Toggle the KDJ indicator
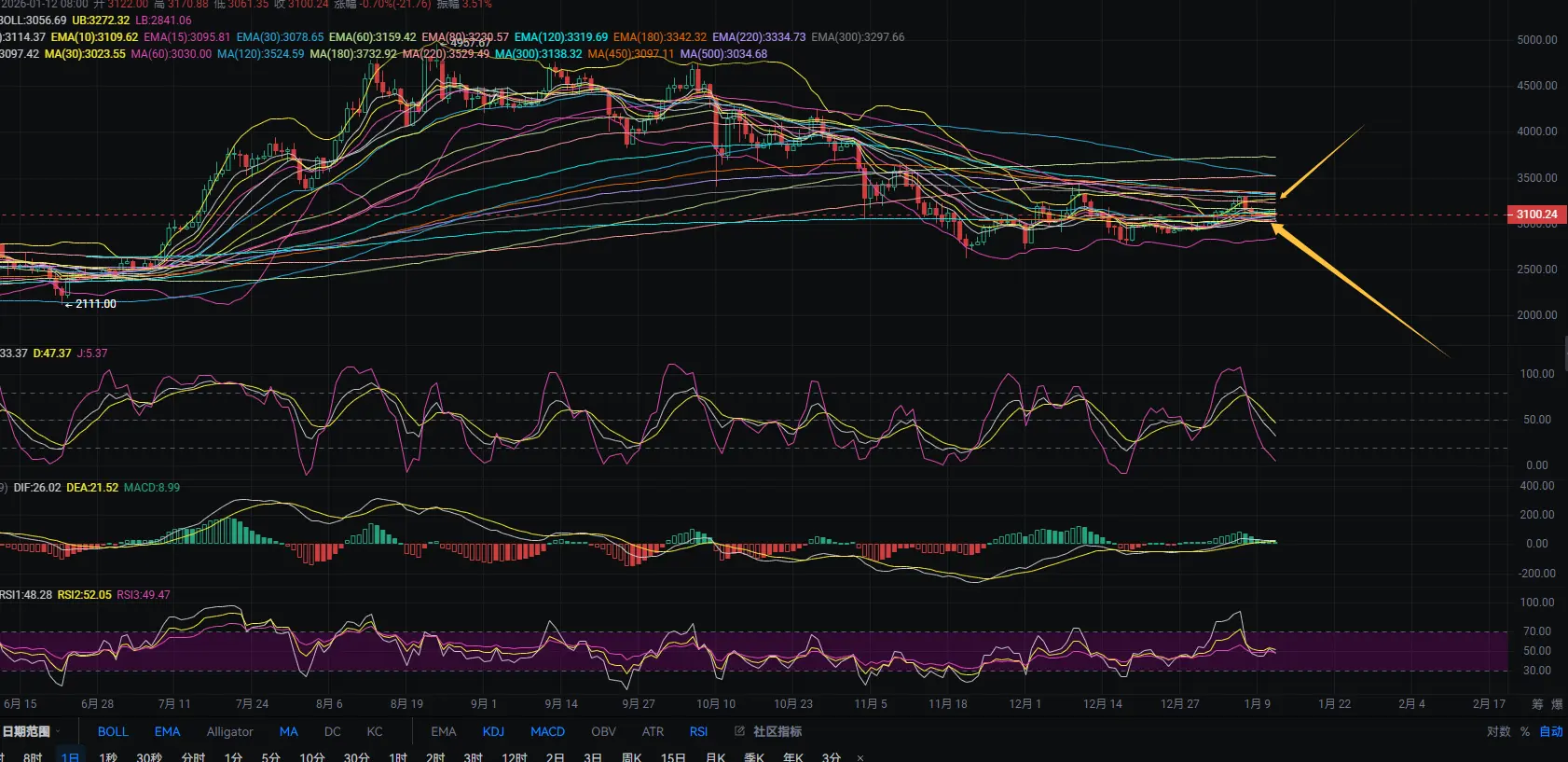 click(493, 731)
